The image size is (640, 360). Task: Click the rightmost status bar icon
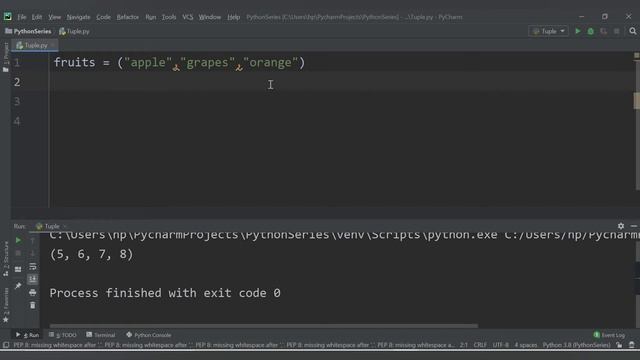tap(632, 345)
